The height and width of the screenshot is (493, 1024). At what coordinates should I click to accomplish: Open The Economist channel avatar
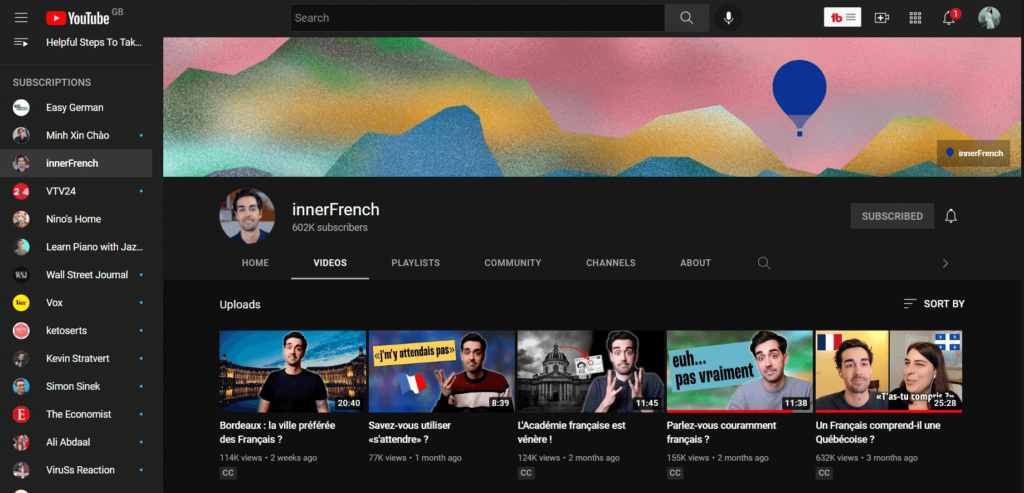[21, 414]
